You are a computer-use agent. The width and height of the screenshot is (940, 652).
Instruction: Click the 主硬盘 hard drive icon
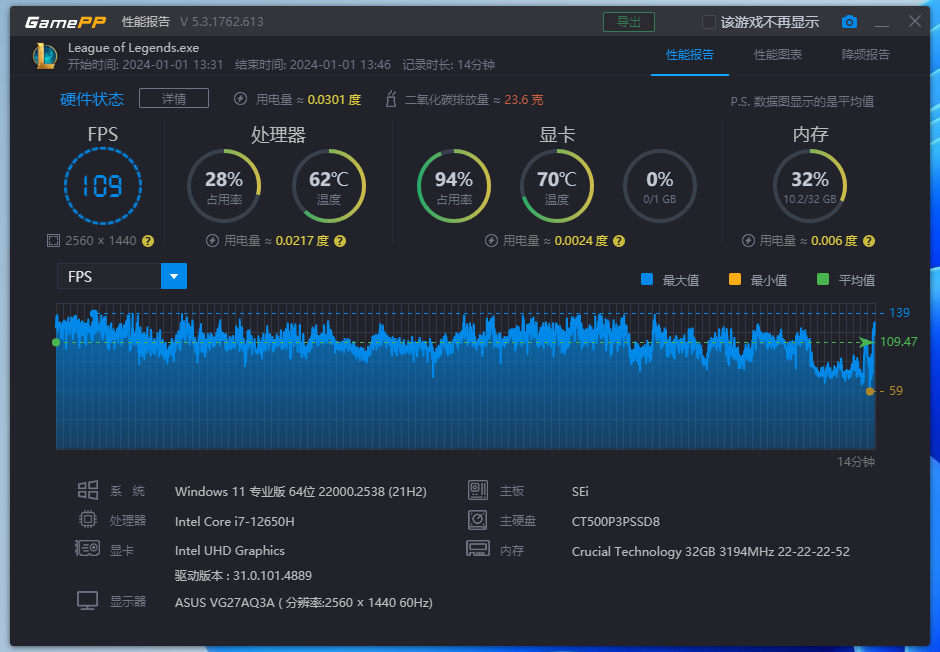(x=477, y=520)
